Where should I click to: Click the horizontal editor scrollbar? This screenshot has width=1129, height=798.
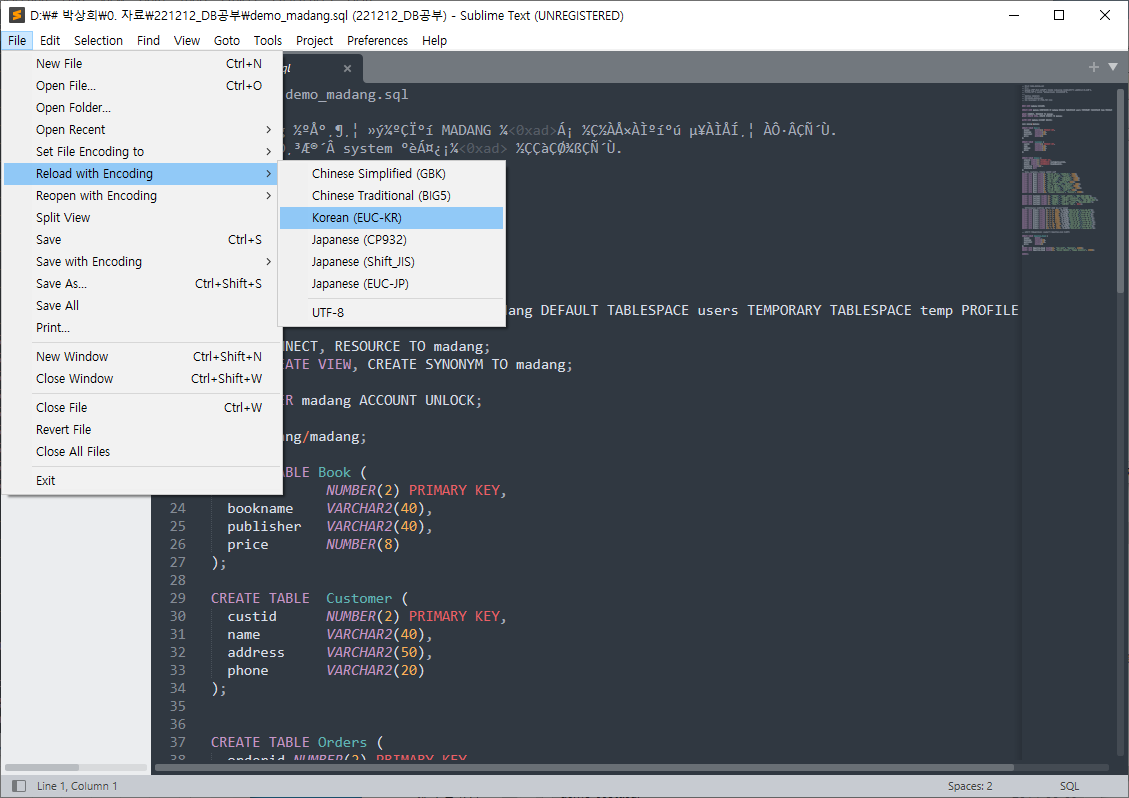tap(584, 767)
